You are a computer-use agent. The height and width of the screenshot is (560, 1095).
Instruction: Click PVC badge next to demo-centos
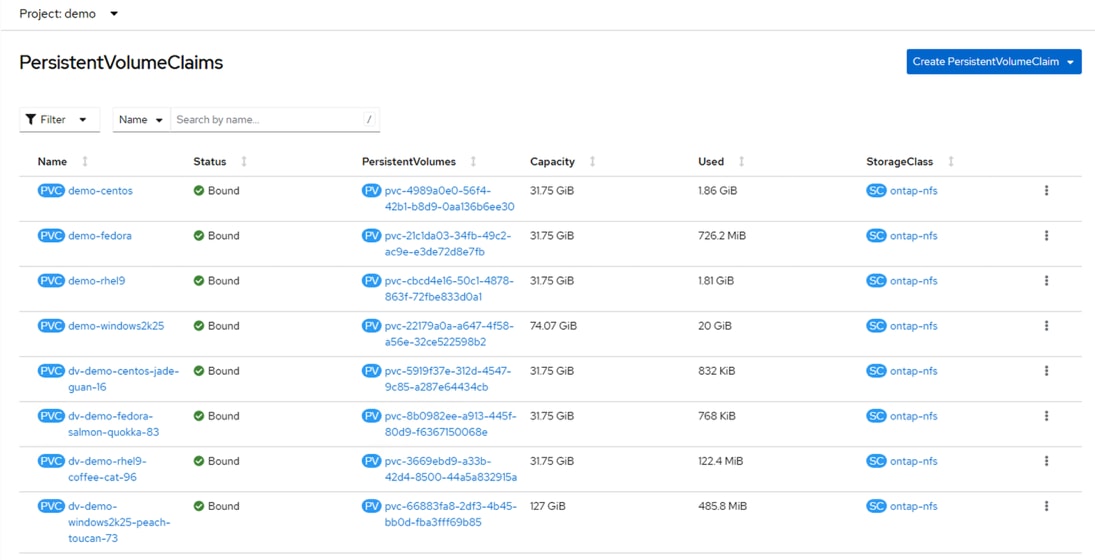51,191
